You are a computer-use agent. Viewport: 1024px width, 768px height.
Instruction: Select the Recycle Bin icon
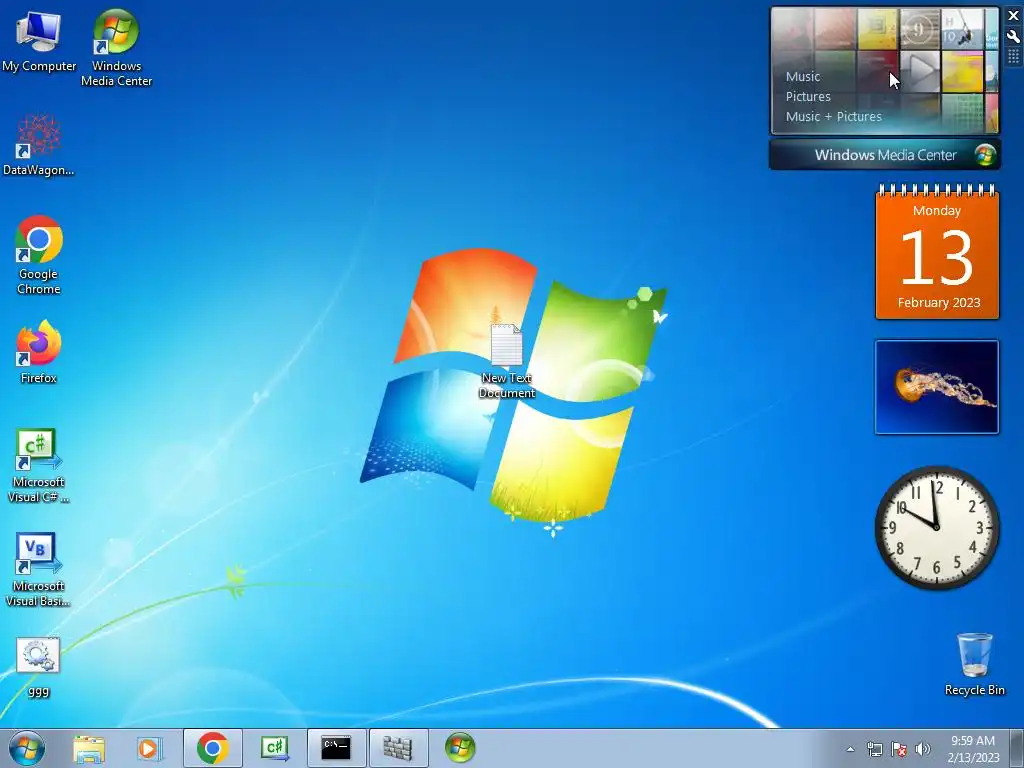tap(974, 664)
